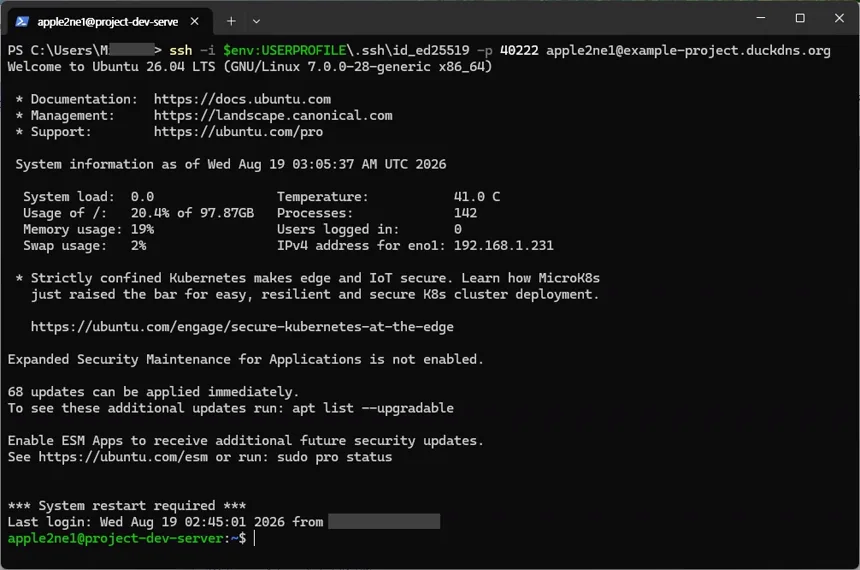This screenshot has height=570, width=860.
Task: Click the ssh command word
Action: (180, 50)
